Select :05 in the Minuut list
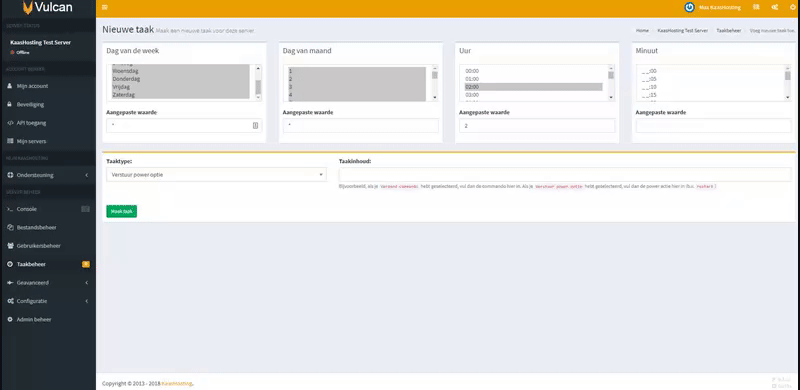The image size is (800, 390). click(710, 79)
